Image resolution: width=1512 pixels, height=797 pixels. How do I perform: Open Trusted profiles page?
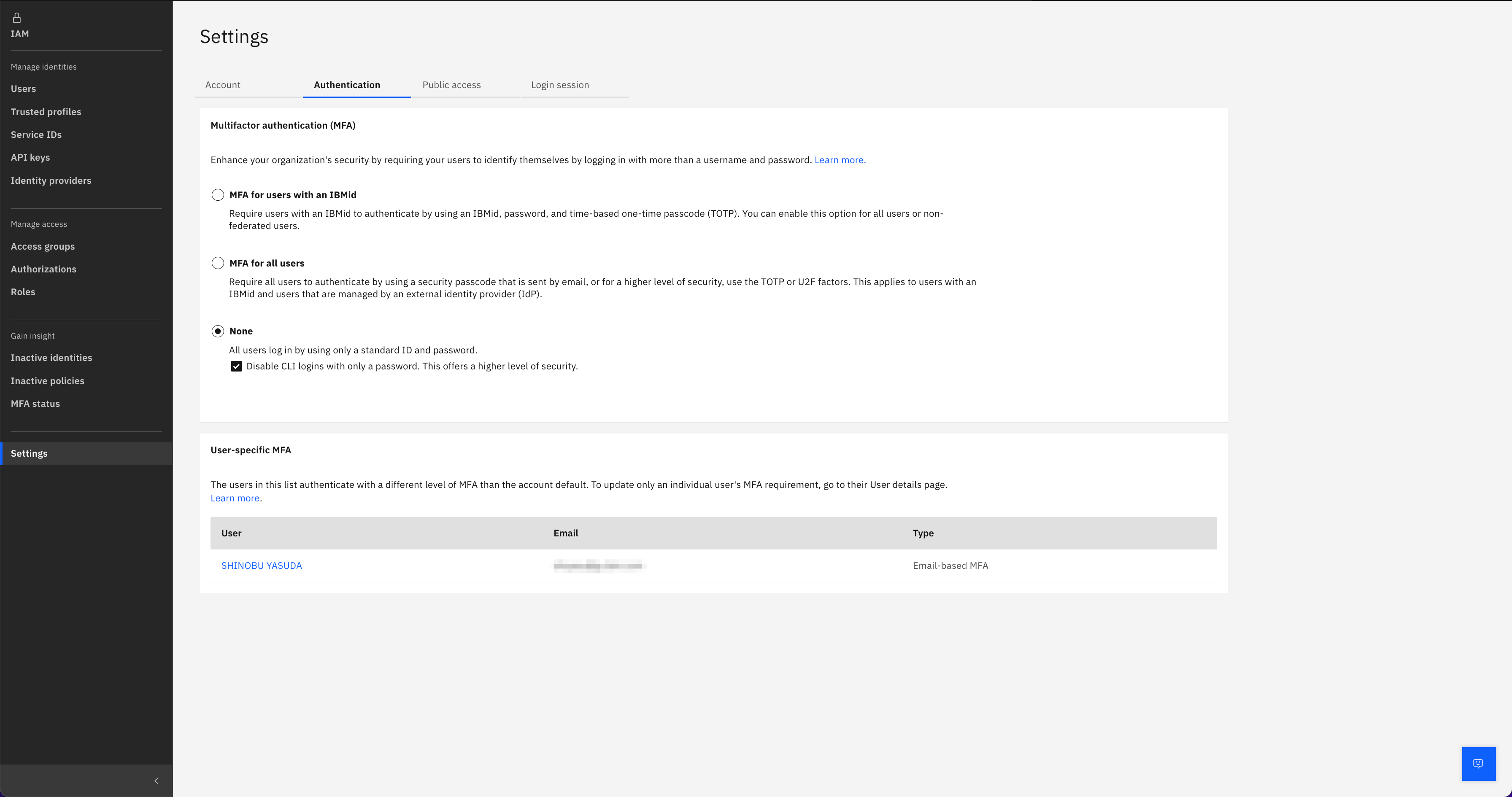click(x=46, y=111)
